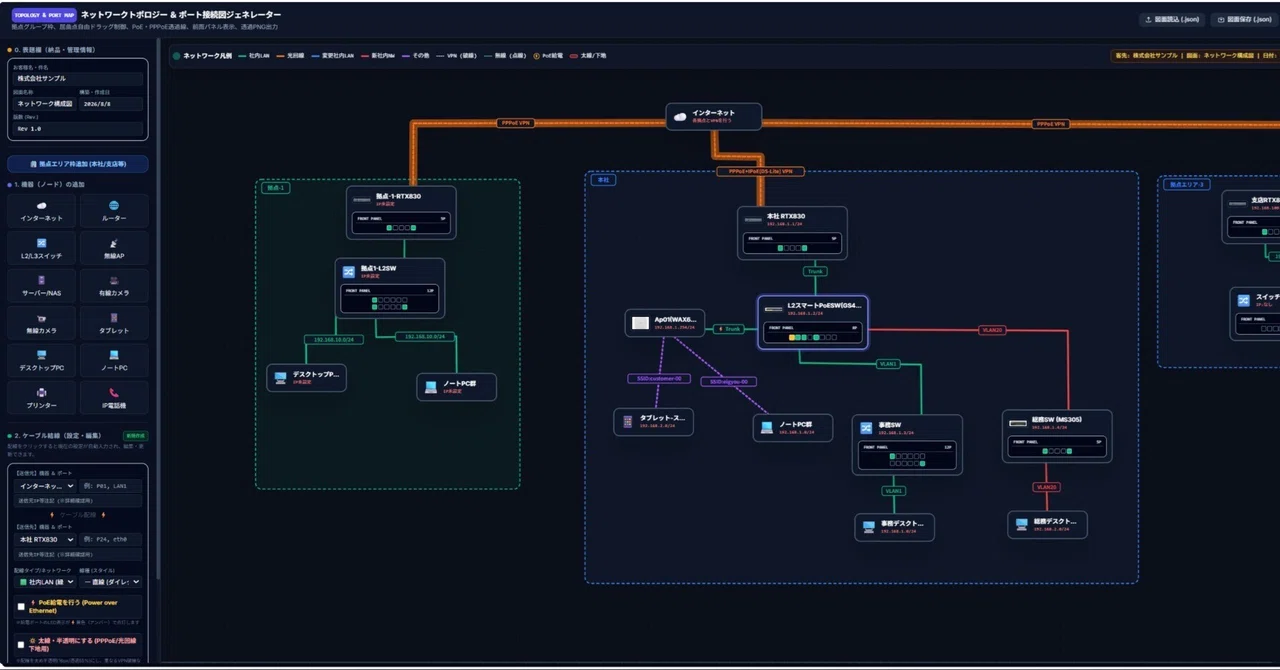This screenshot has height=670, width=1280.
Task: Open the 線種 style dropdown showing 直線
Action: (x=111, y=581)
